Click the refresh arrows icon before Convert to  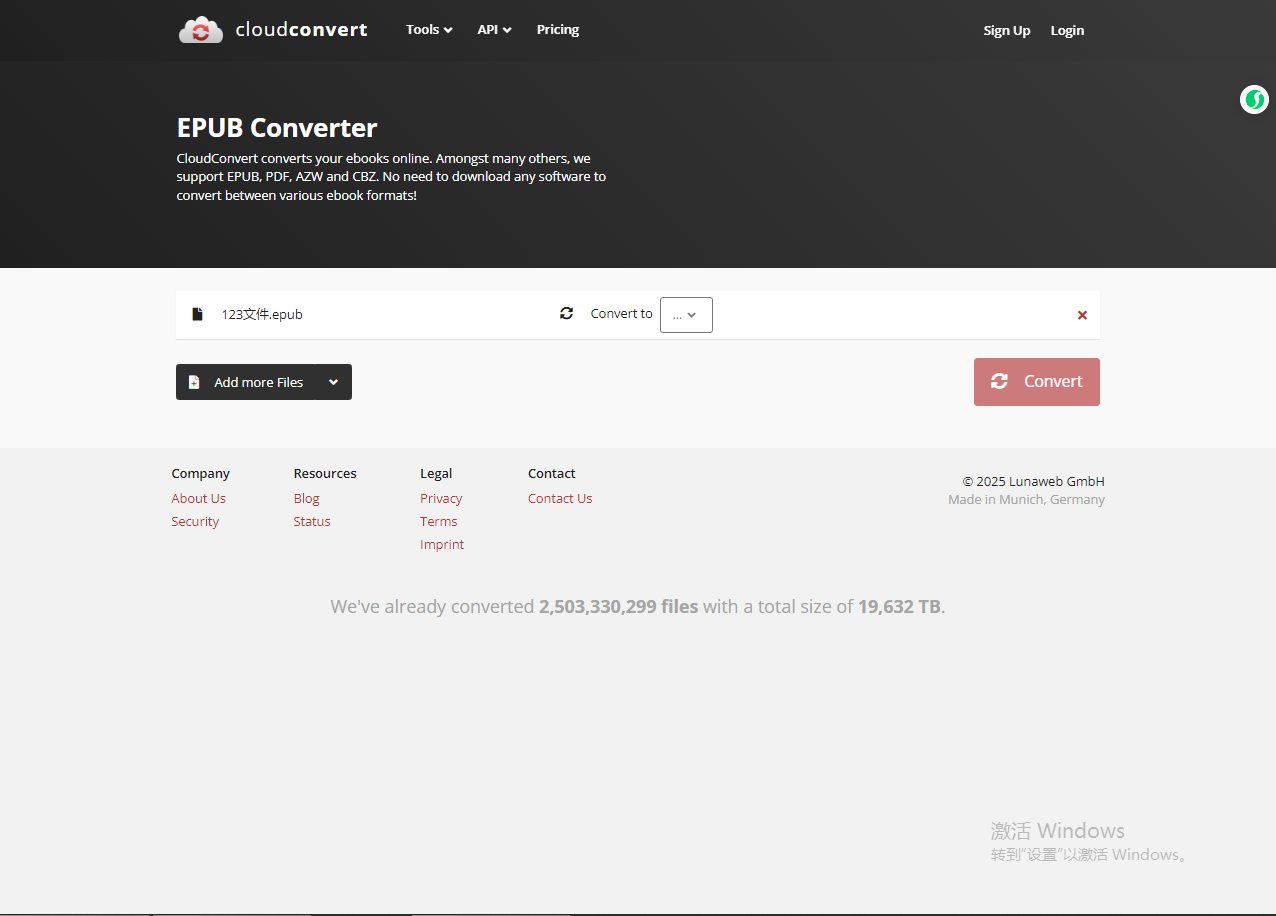tap(566, 313)
